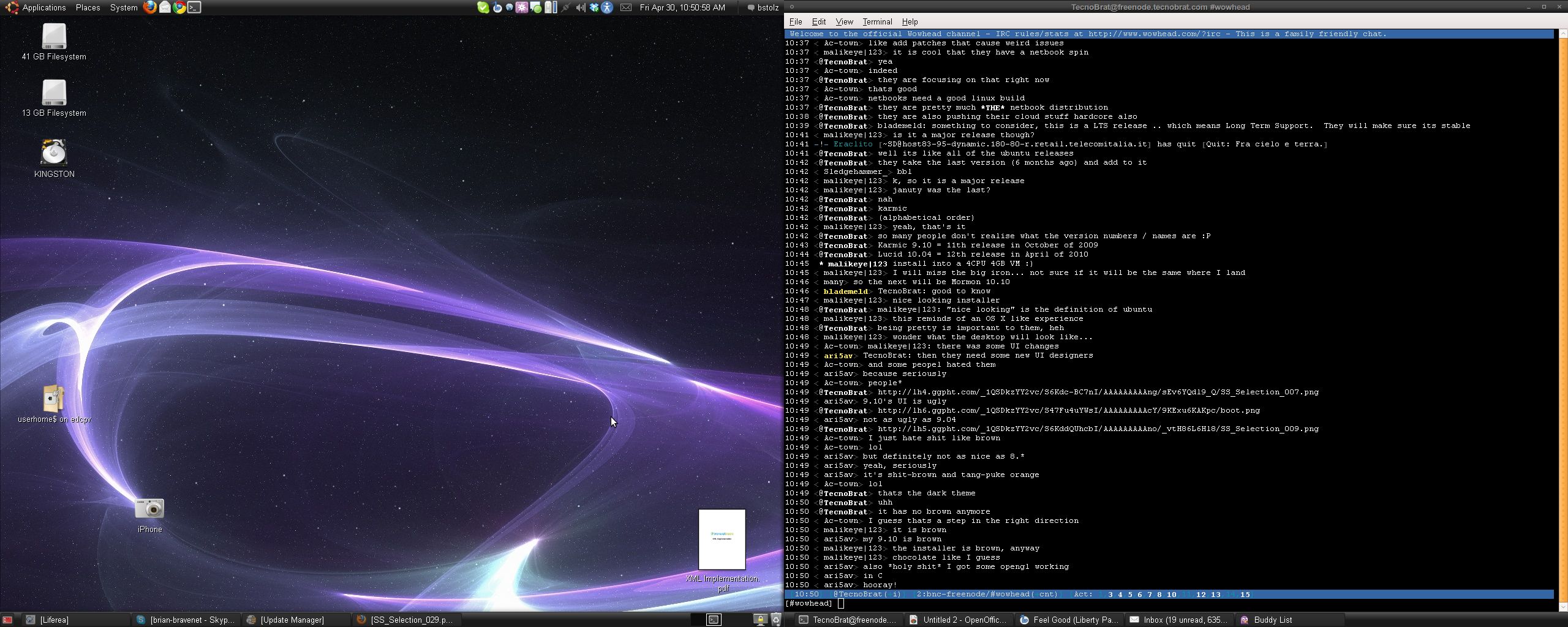The width and height of the screenshot is (1568, 627).
Task: Toggle show desktop button in bottom panel
Action: click(7, 620)
